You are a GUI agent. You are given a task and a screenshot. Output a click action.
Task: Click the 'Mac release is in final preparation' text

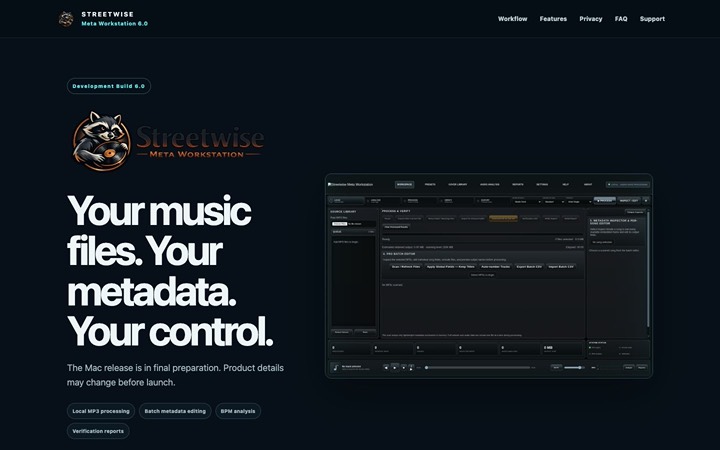175,375
